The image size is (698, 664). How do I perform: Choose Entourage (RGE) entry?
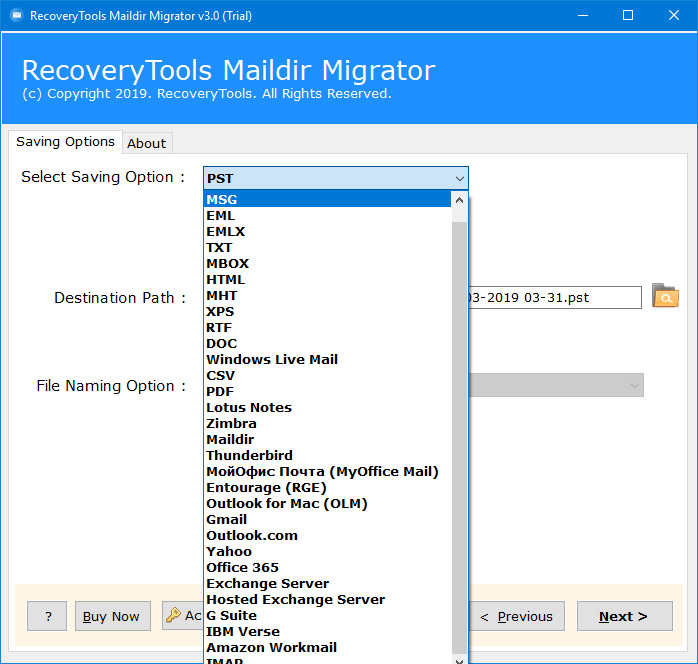click(x=328, y=488)
